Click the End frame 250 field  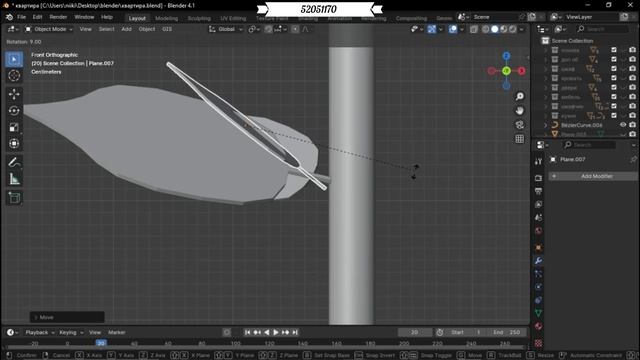tap(507, 332)
